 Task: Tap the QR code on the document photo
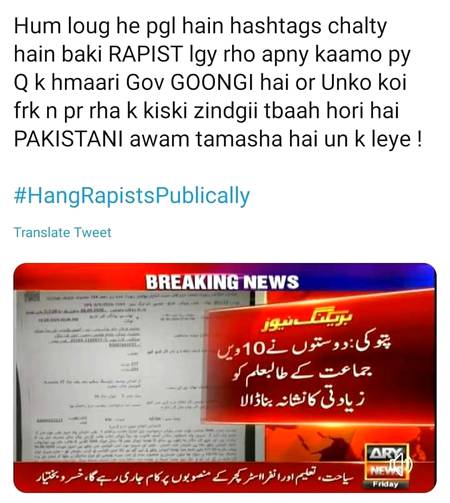click(x=32, y=296)
